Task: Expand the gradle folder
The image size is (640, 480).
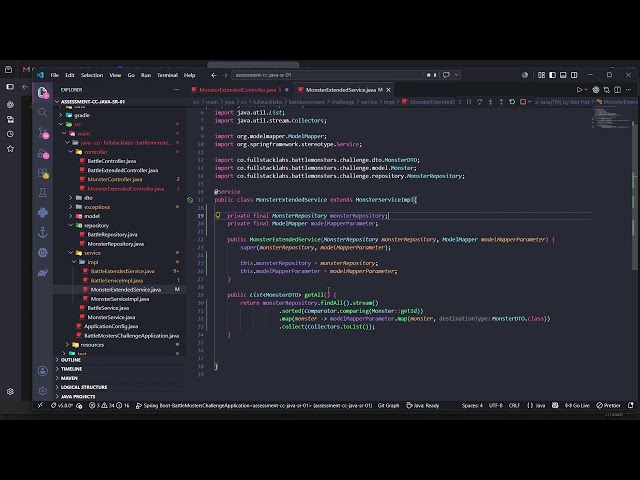Action: coord(60,115)
